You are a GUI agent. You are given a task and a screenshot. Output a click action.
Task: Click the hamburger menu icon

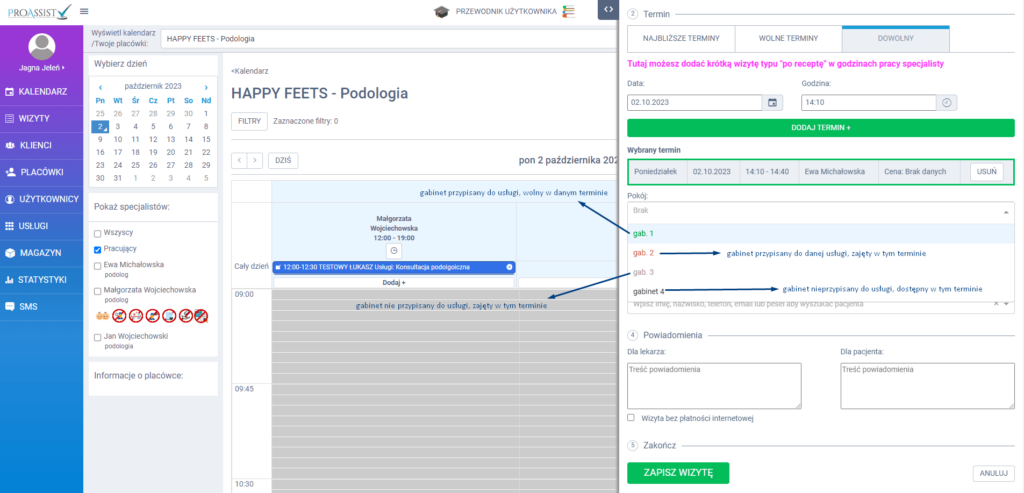pyautogui.click(x=97, y=11)
